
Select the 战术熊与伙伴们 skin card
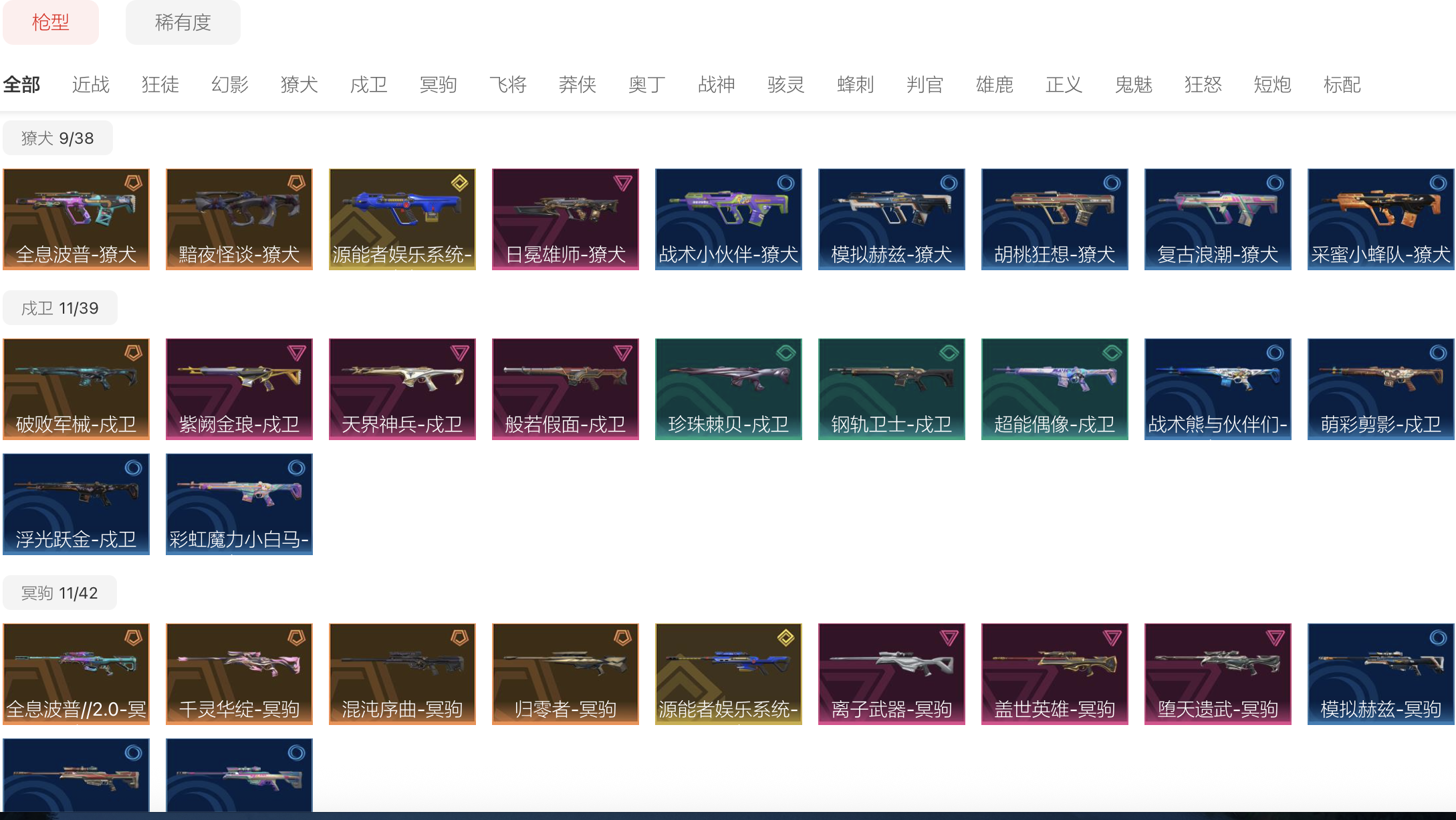click(1218, 389)
